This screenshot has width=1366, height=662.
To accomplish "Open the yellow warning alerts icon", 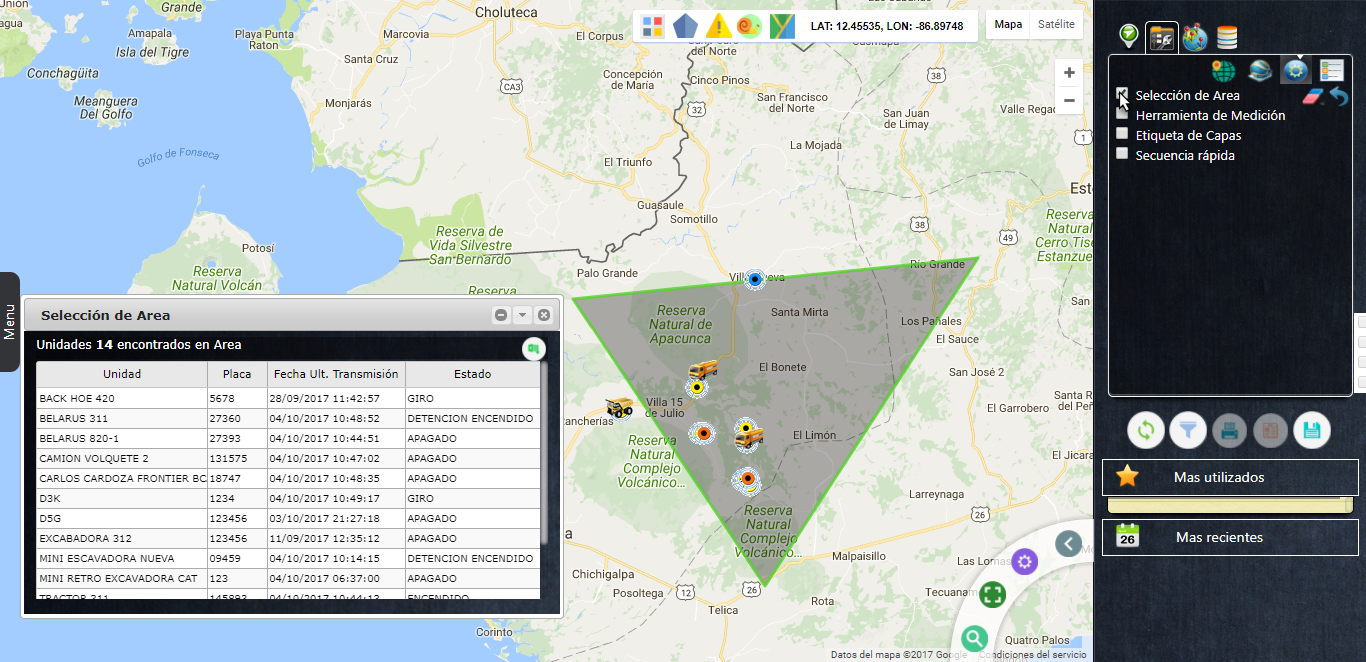I will 717,26.
